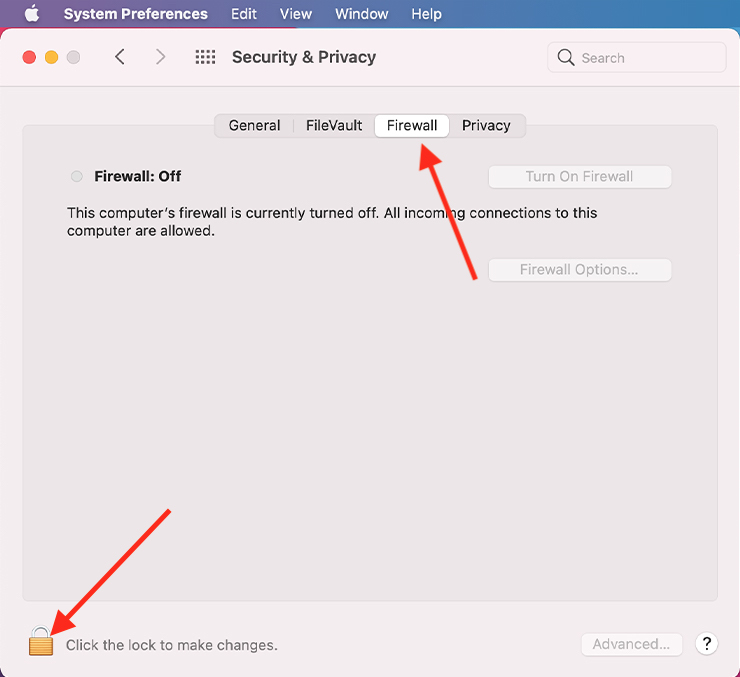Open the Apple menu
740x677 pixels.
pyautogui.click(x=32, y=14)
